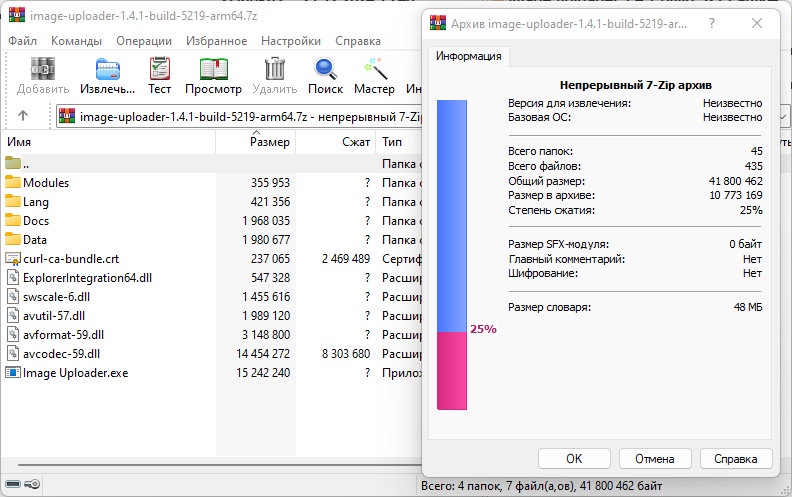
Task: Click the Добавить toolbar icon
Action: tap(43, 69)
